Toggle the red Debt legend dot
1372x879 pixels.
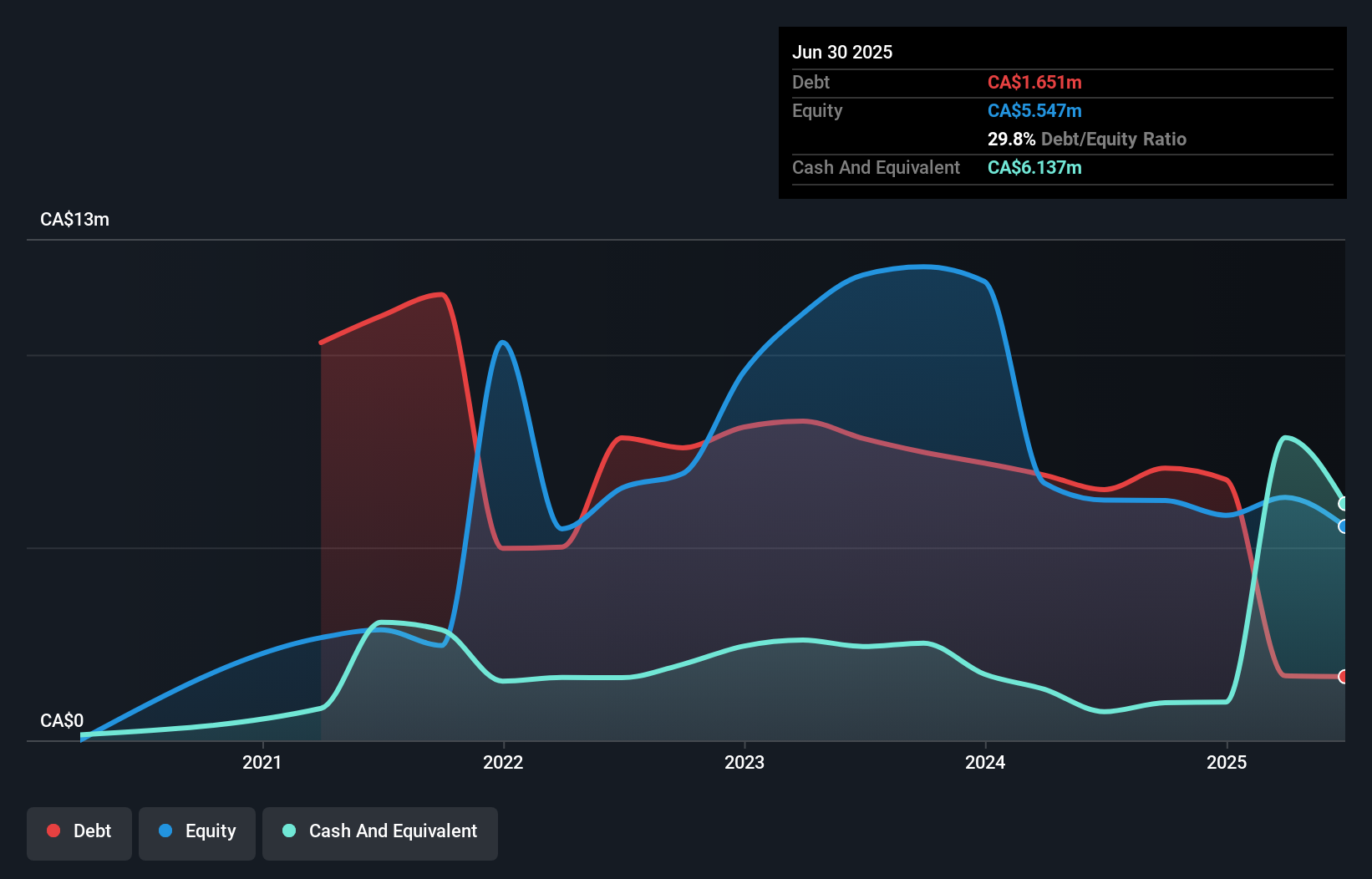[53, 831]
